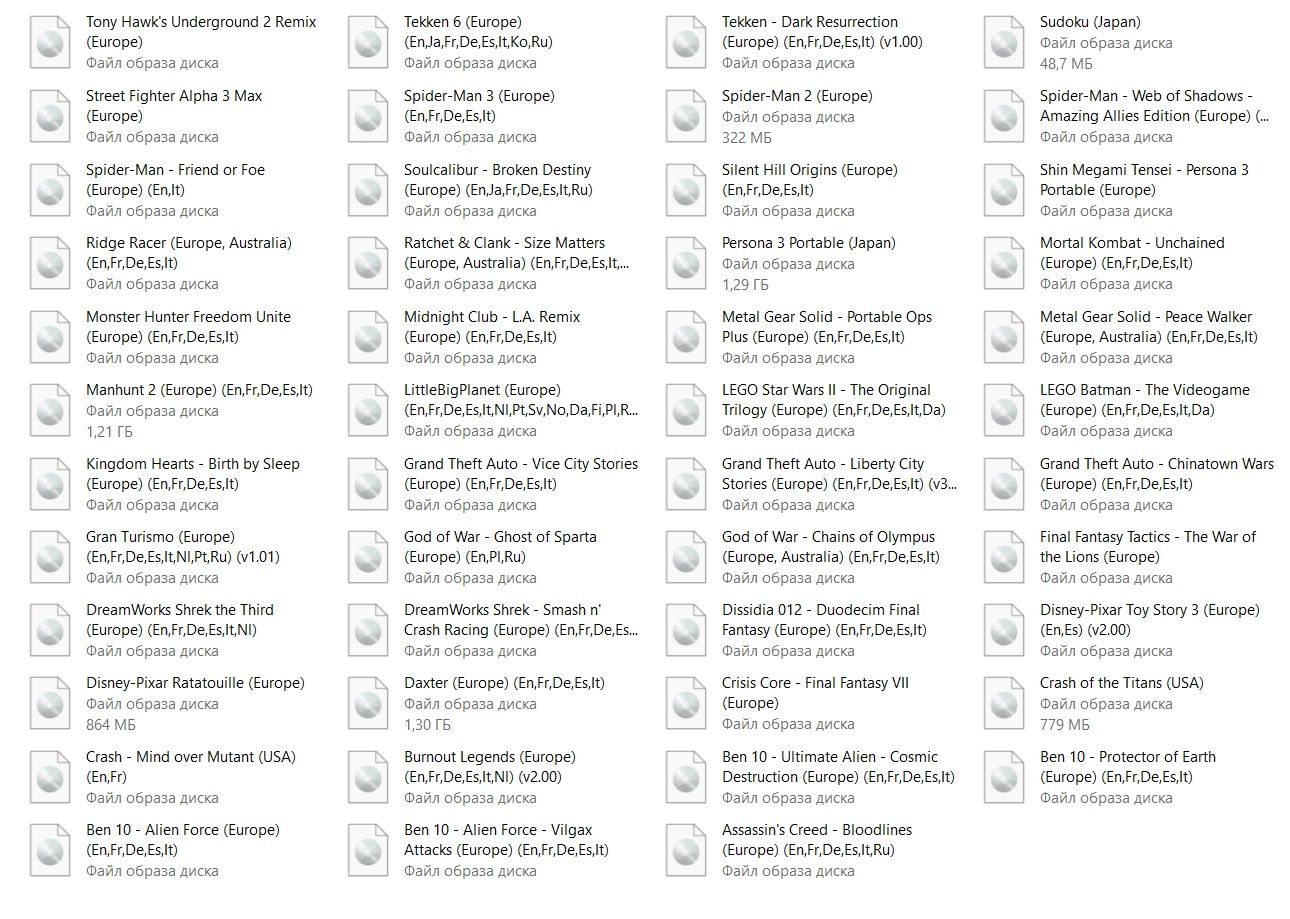Click the '864 МБ' size under Ratatouille
Screen dimensions: 1290x919
pyautogui.click(x=111, y=724)
